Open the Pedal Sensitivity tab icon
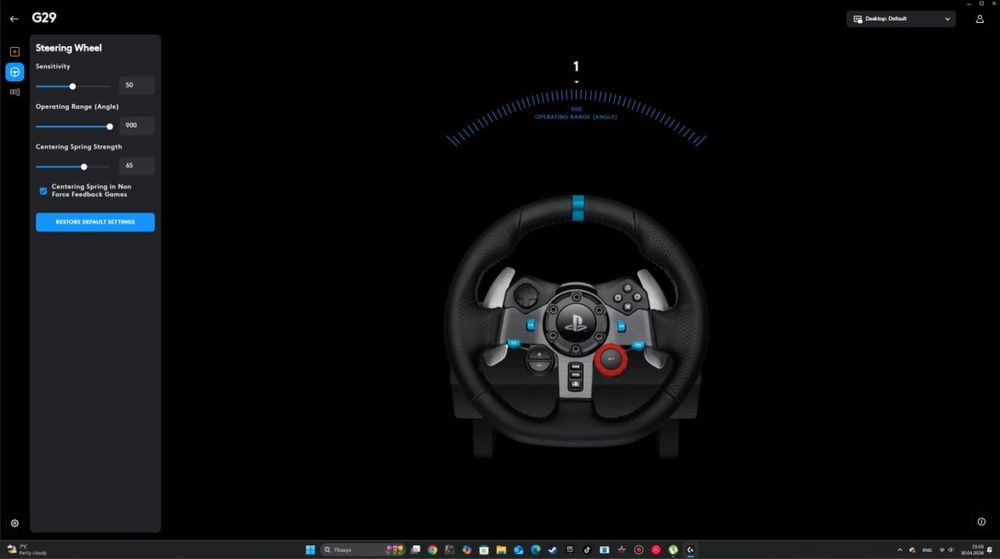This screenshot has height=559, width=1000. click(15, 92)
